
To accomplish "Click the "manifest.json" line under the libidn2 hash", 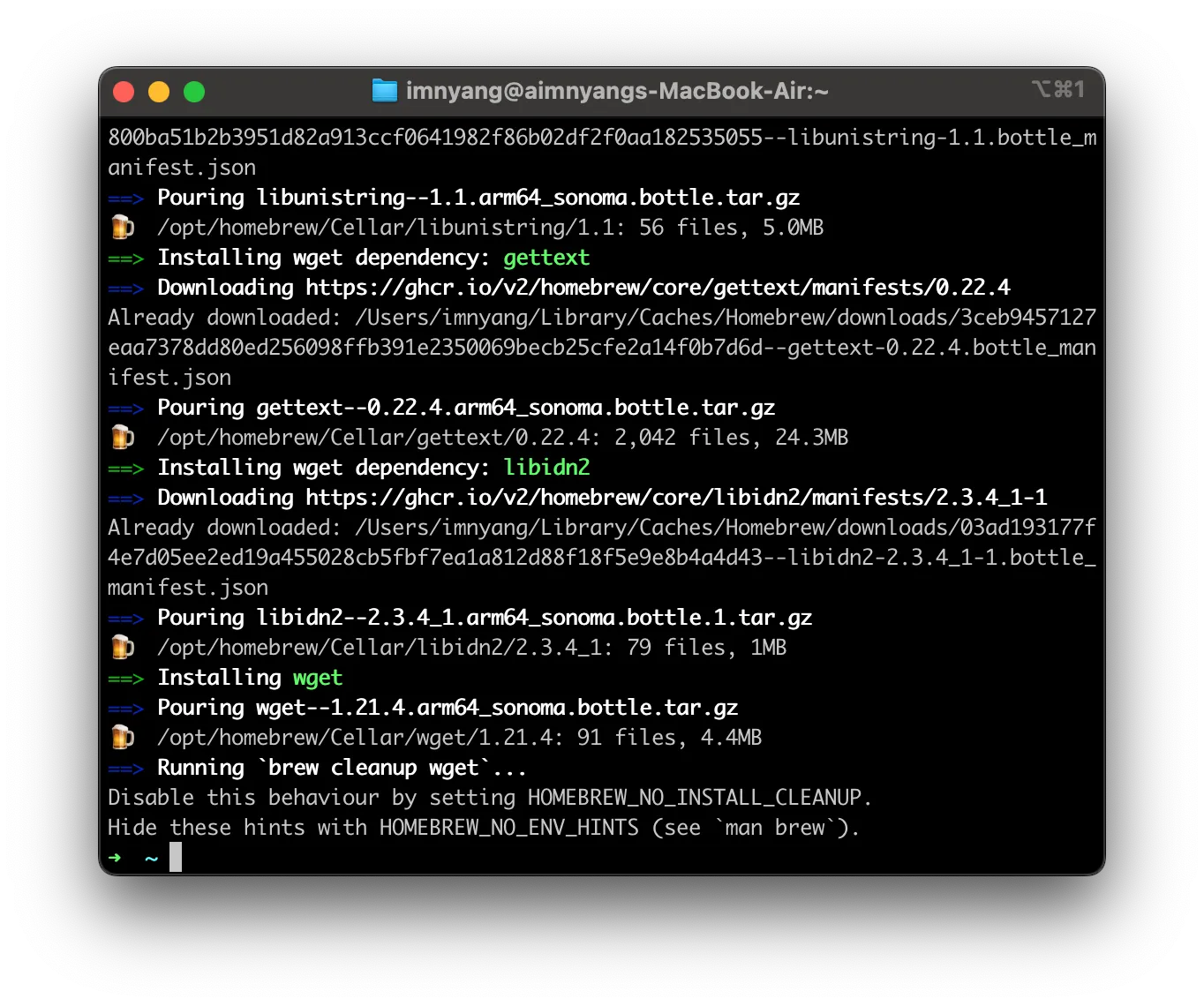I will coord(188,588).
